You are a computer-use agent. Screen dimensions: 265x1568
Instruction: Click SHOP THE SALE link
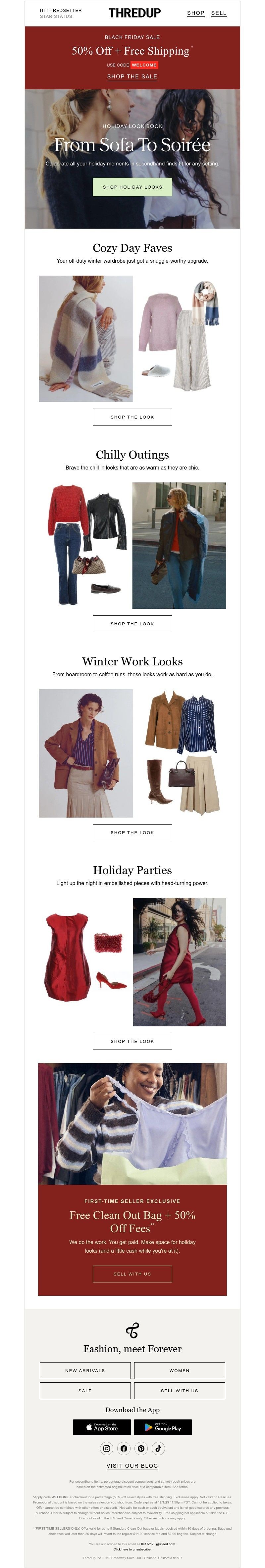point(132,77)
